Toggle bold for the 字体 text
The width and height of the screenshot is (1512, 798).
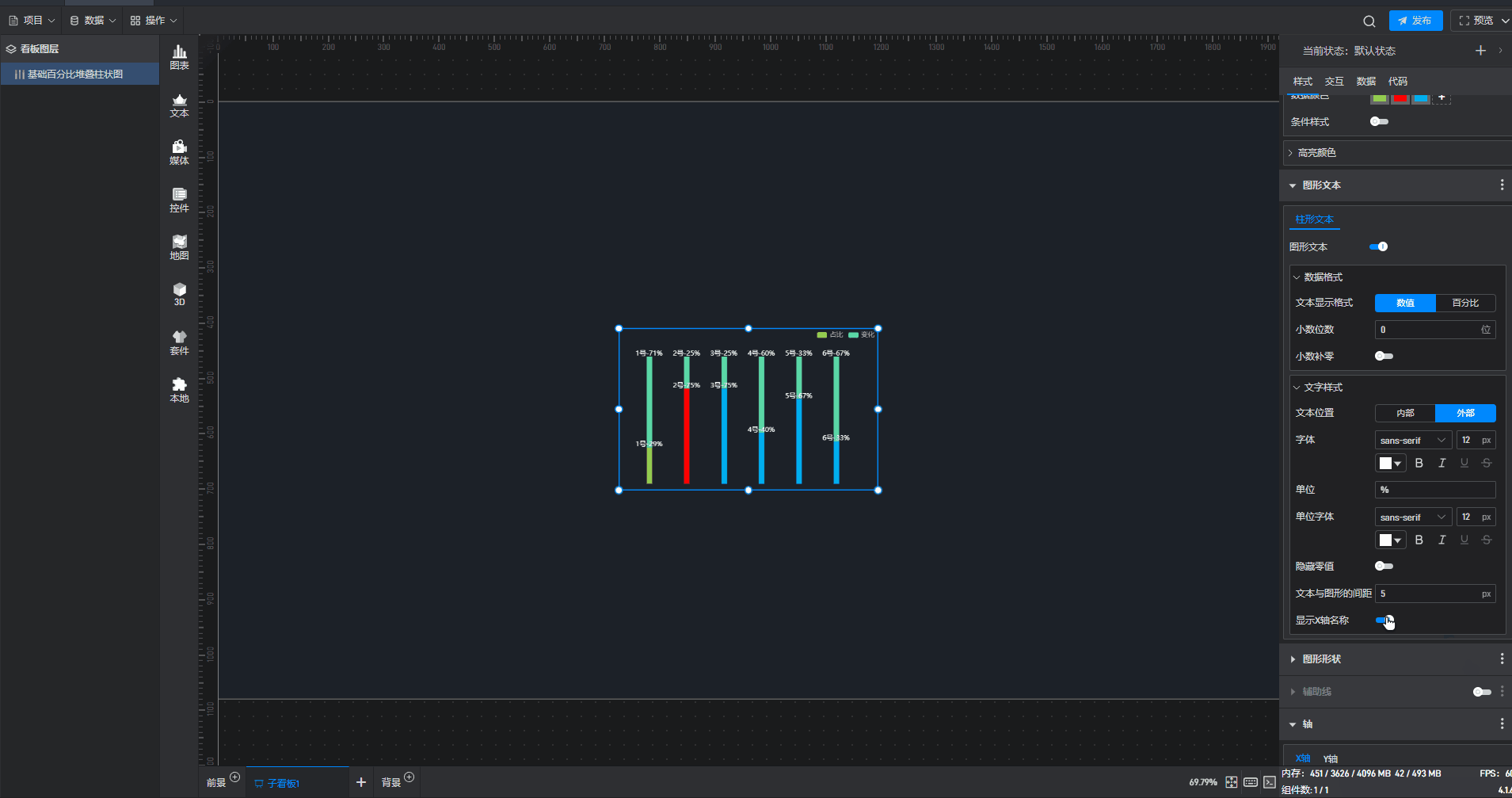pos(1419,464)
